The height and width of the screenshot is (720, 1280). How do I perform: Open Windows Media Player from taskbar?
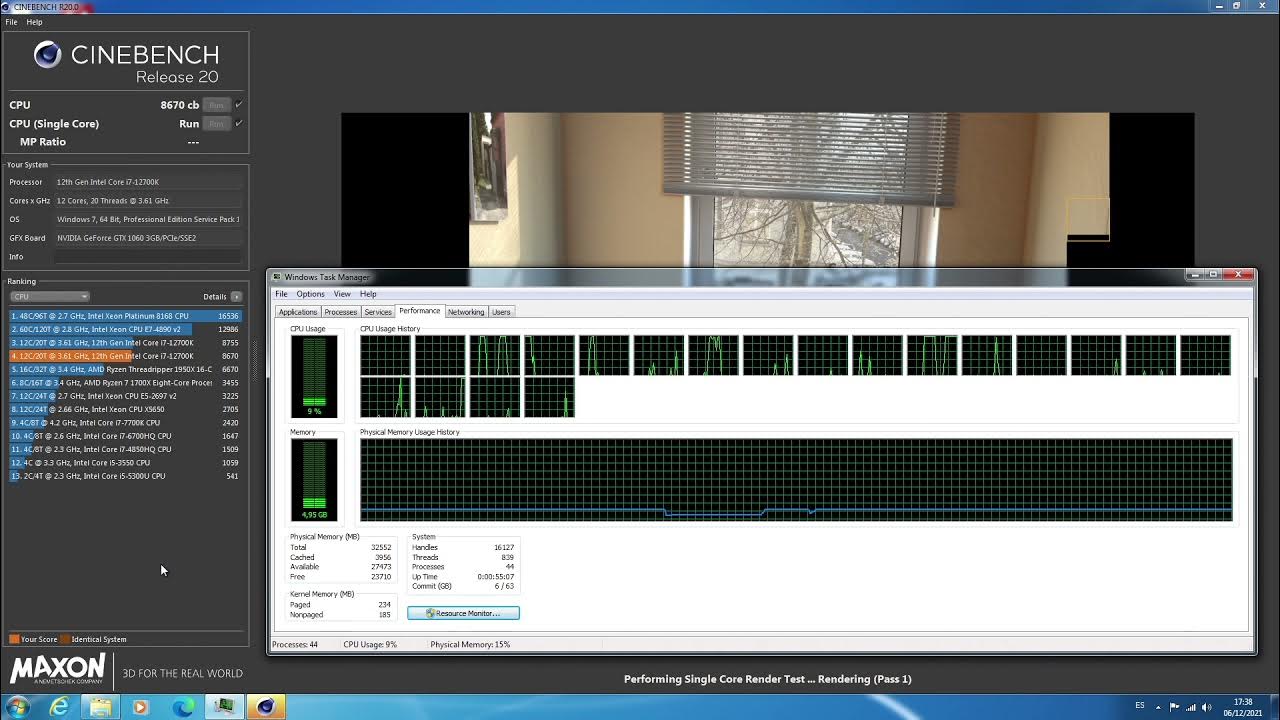coord(140,707)
